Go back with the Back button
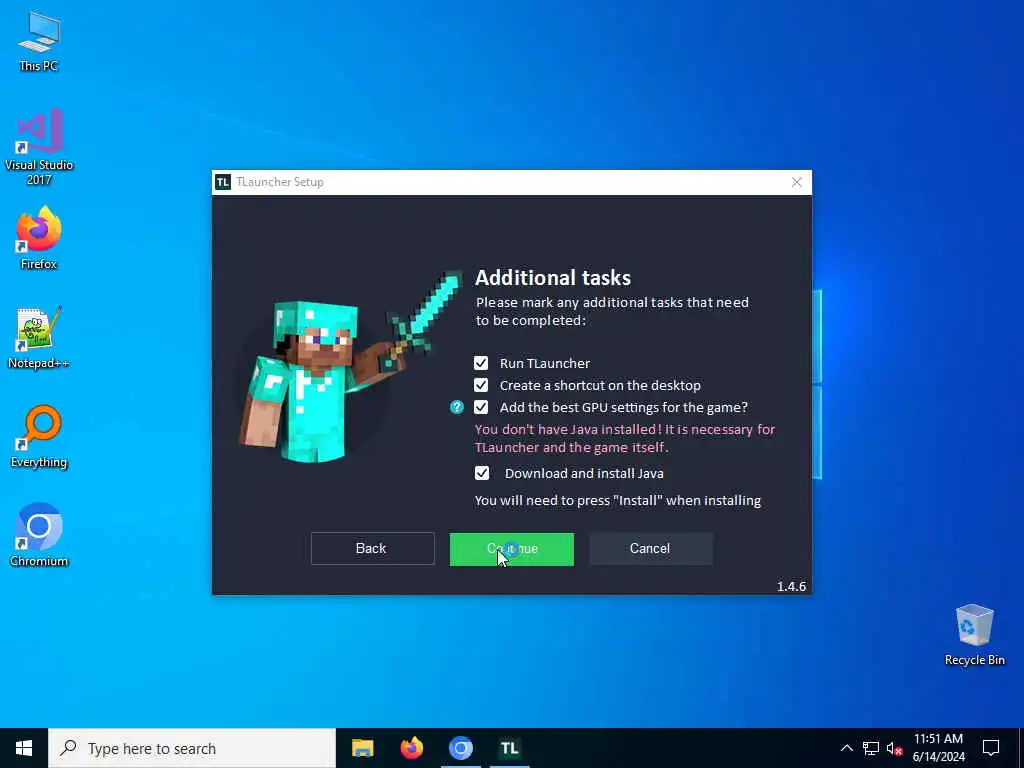 coord(372,549)
